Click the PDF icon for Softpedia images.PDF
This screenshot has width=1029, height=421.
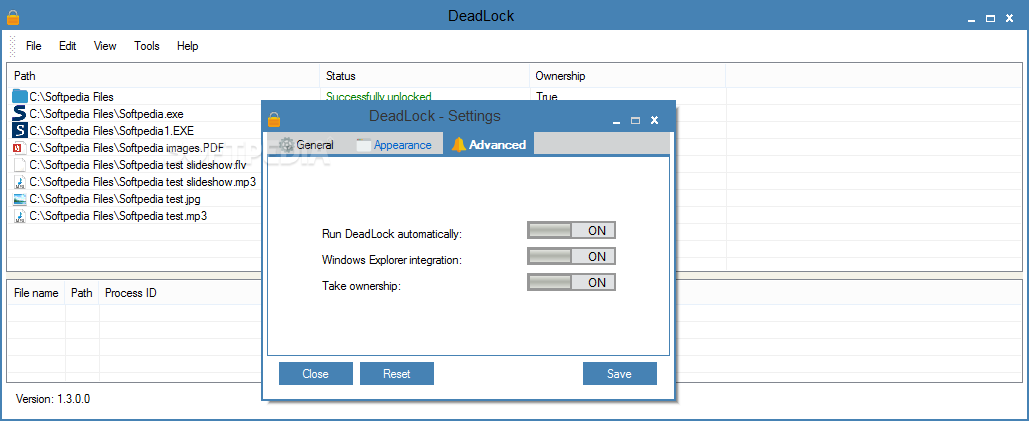20,148
